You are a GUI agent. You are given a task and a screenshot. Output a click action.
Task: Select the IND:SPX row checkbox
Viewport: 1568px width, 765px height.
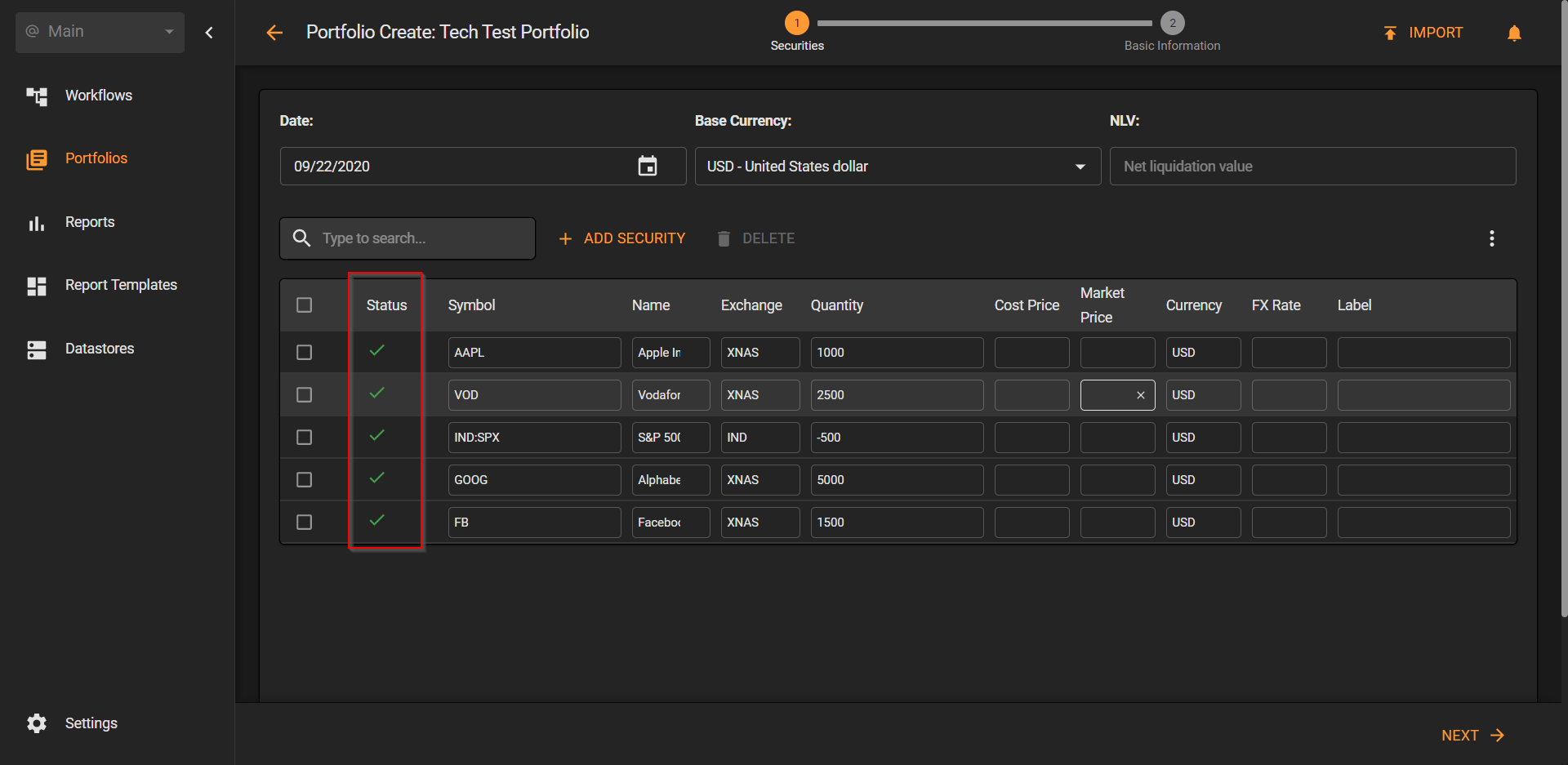(305, 438)
